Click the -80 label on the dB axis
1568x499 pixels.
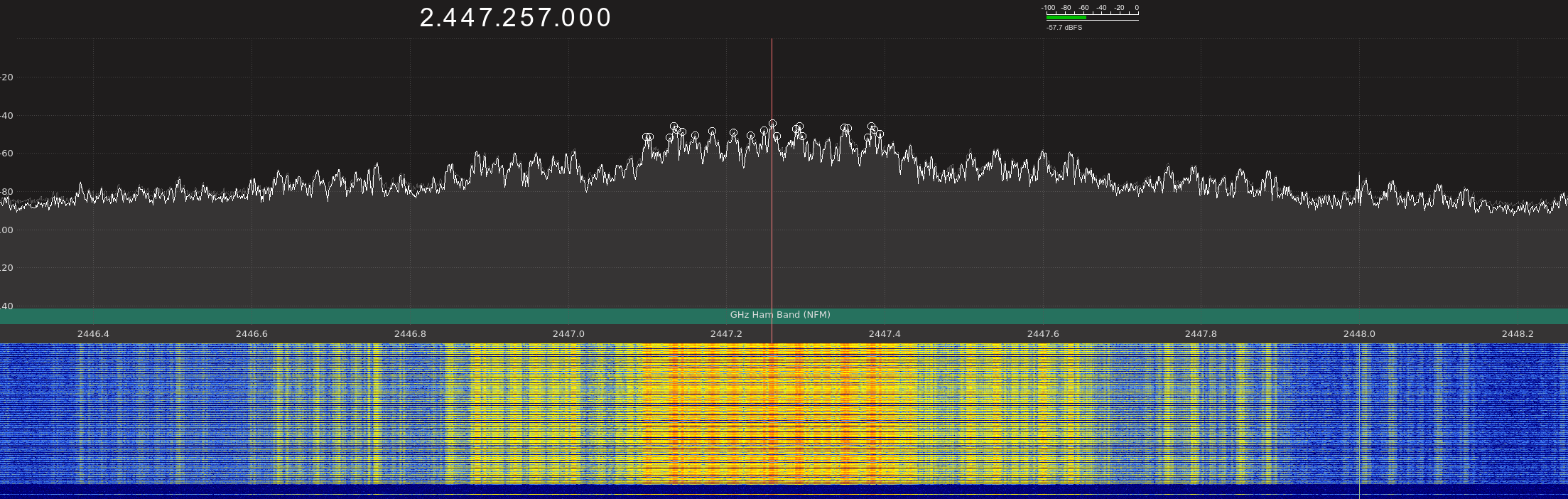coord(6,192)
